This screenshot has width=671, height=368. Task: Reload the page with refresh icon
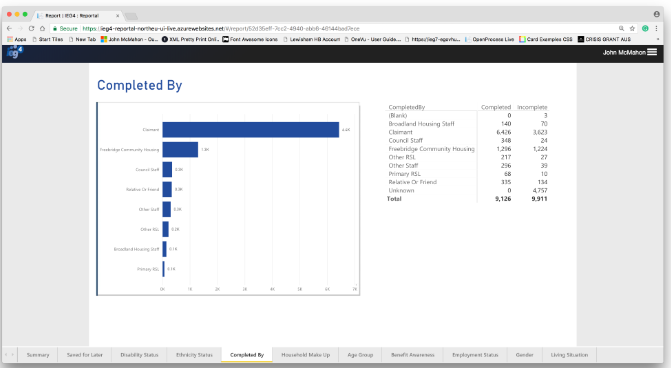point(31,28)
